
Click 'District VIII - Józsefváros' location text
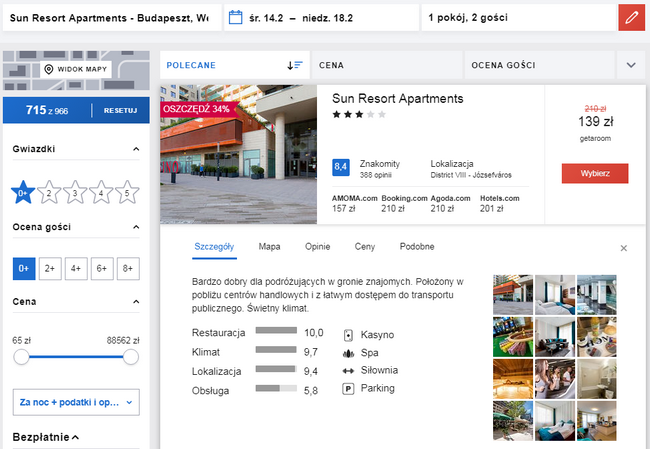pos(471,175)
